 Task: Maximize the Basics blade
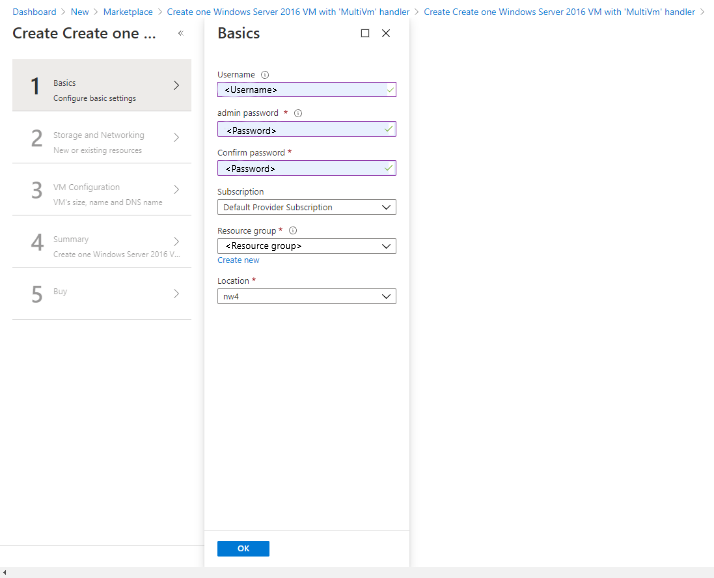click(x=365, y=33)
